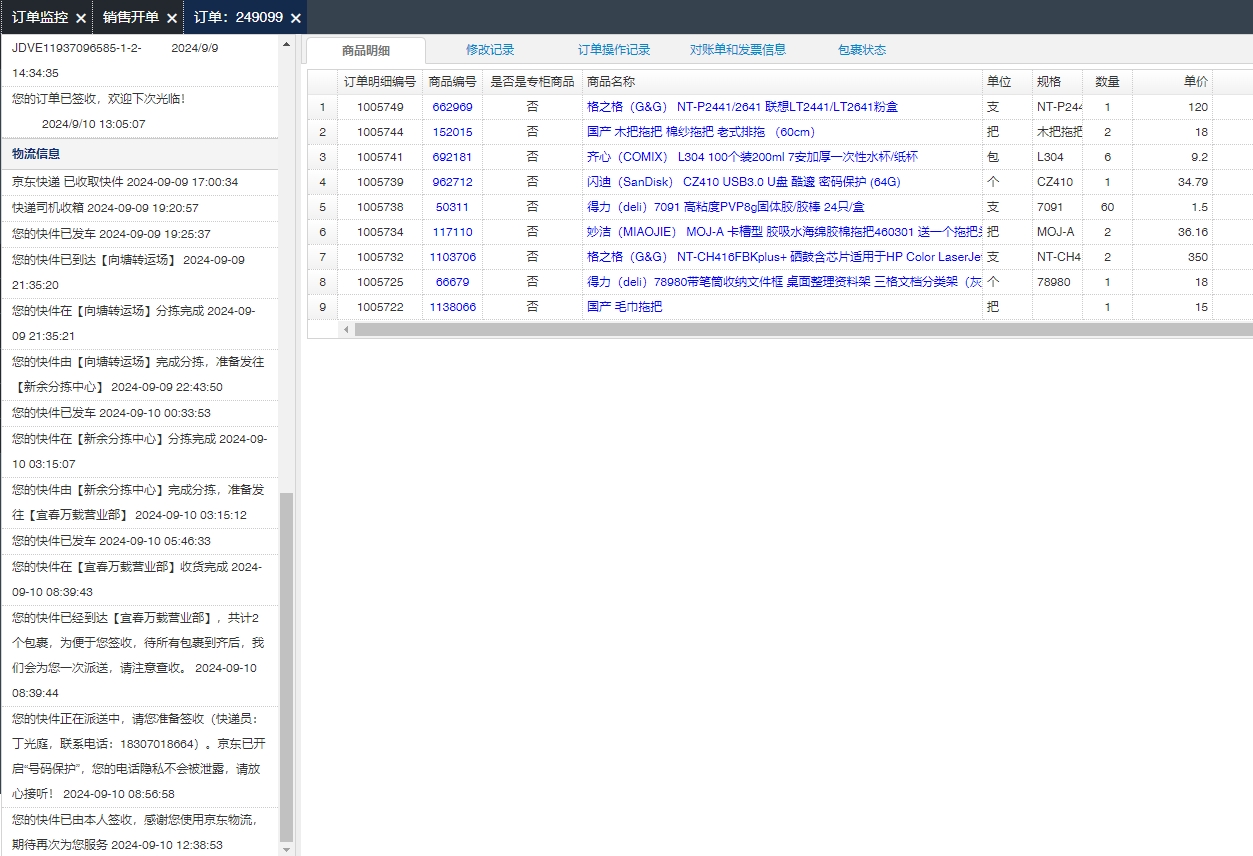The width and height of the screenshot is (1253, 856).
Task: Open product number 66679
Action: [x=452, y=282]
